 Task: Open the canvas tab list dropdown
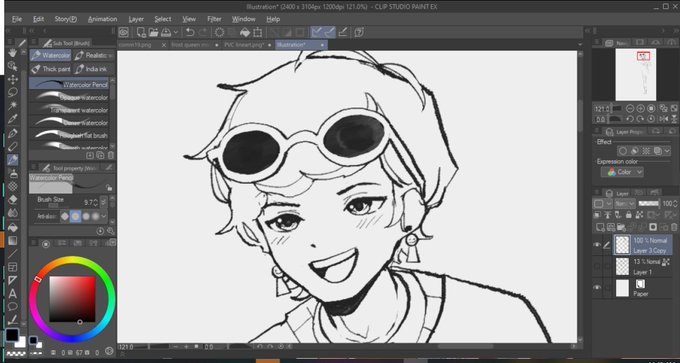tap(580, 45)
